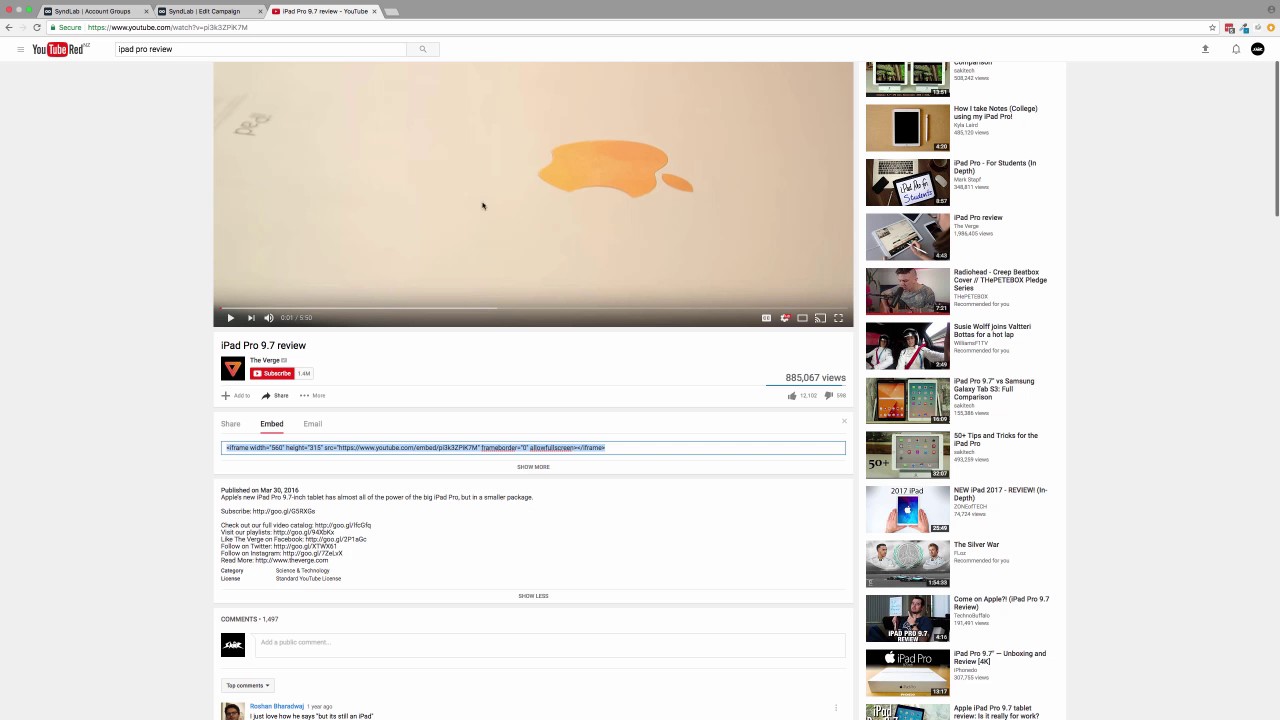The width and height of the screenshot is (1280, 720).
Task: Open How I take Notes (College) video thumbnail
Action: [908, 128]
